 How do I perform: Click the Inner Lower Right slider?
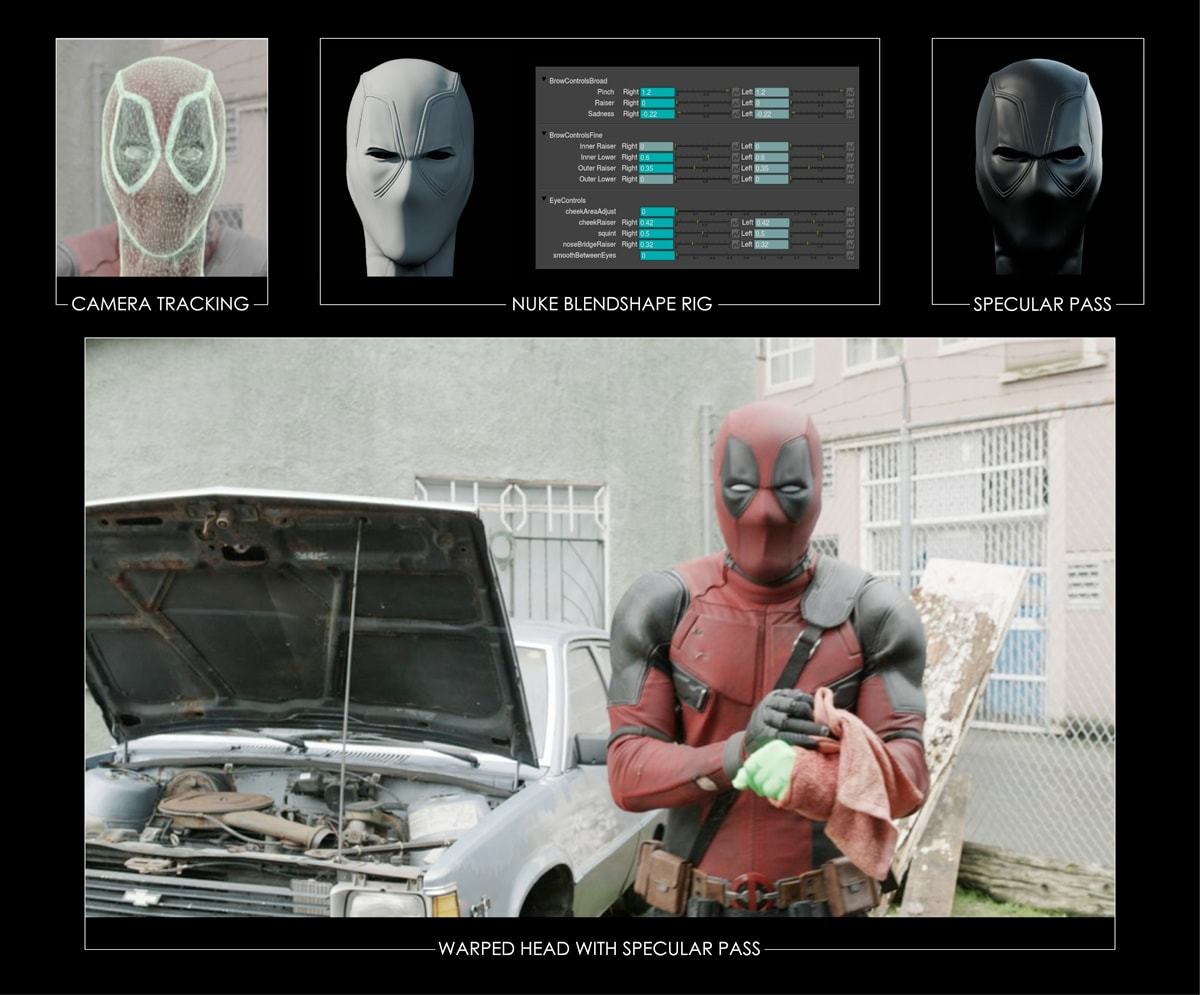[x=703, y=157]
